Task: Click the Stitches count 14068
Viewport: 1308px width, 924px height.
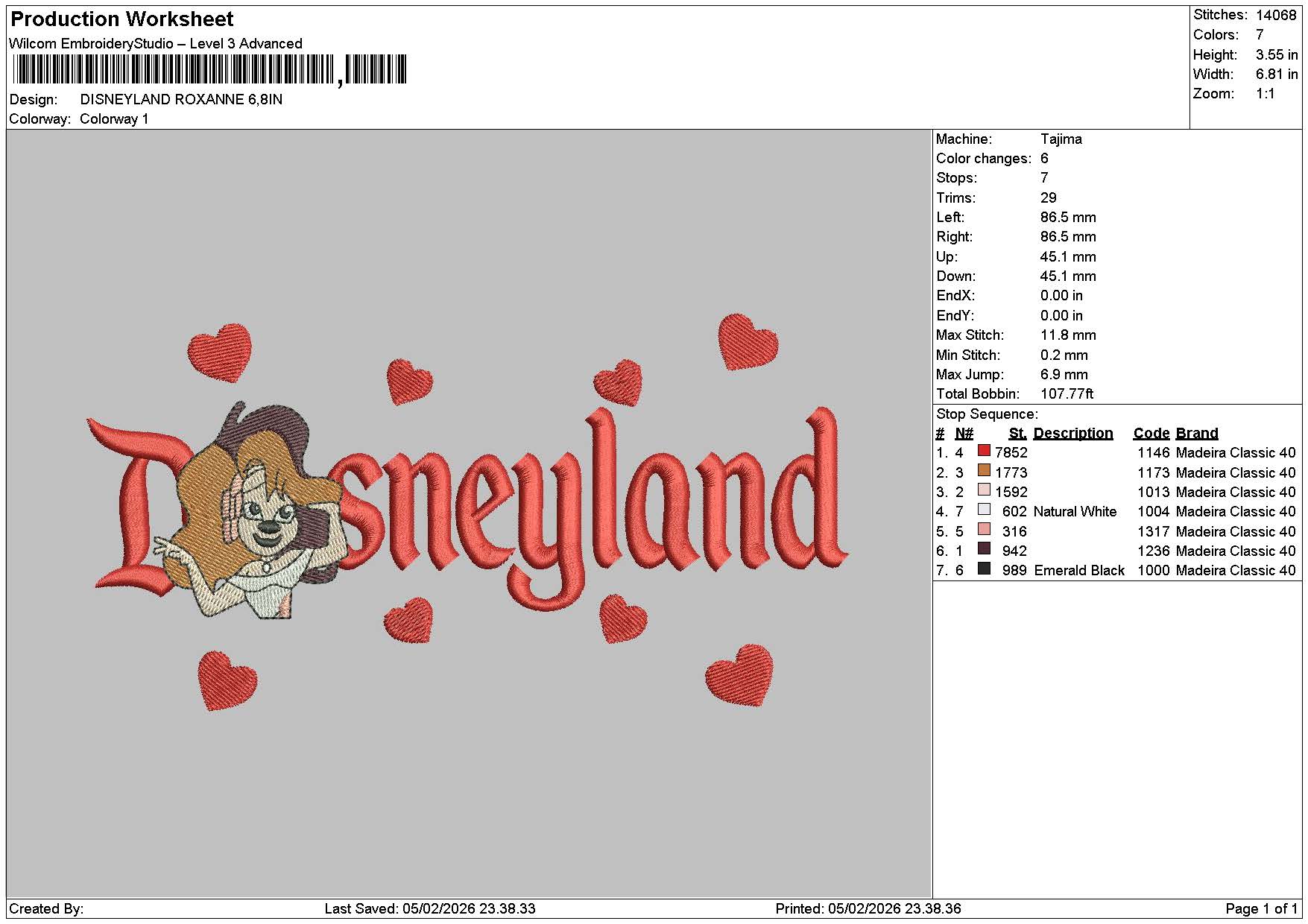Action: click(1276, 15)
